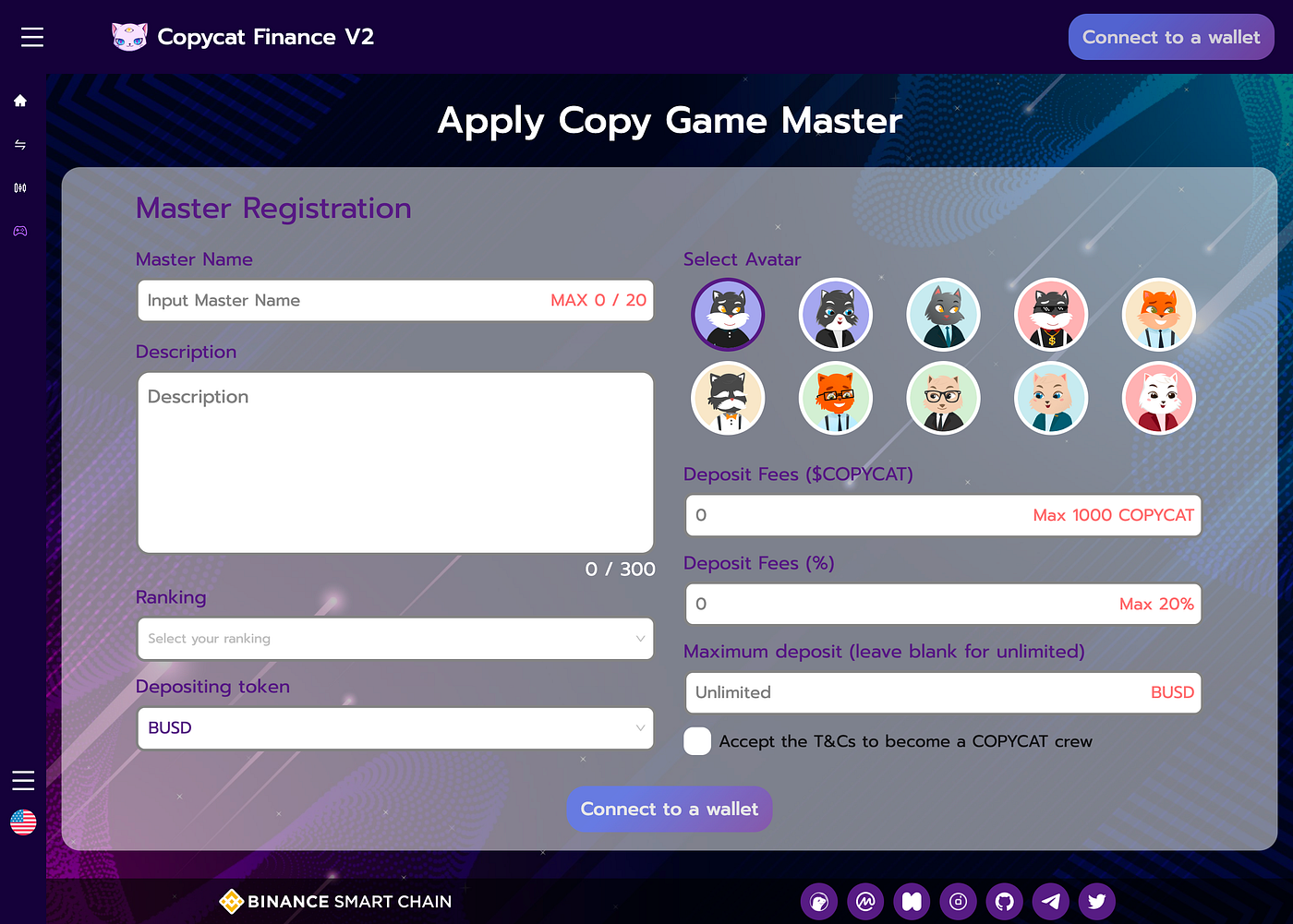Choose the white cat on pink avatar
The width and height of the screenshot is (1293, 924).
coord(1158,399)
